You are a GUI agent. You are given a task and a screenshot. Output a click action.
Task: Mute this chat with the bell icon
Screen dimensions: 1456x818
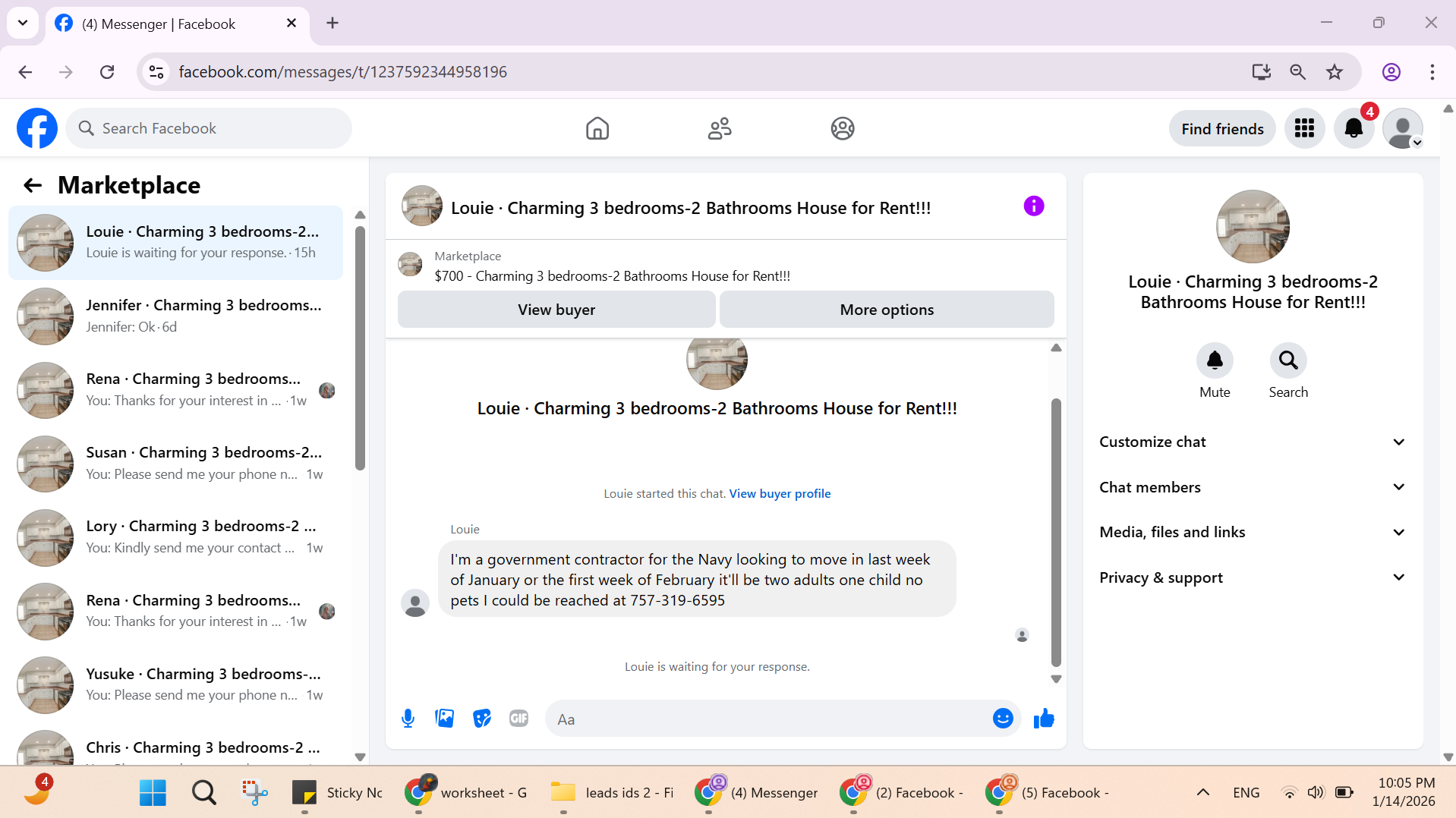coord(1215,360)
